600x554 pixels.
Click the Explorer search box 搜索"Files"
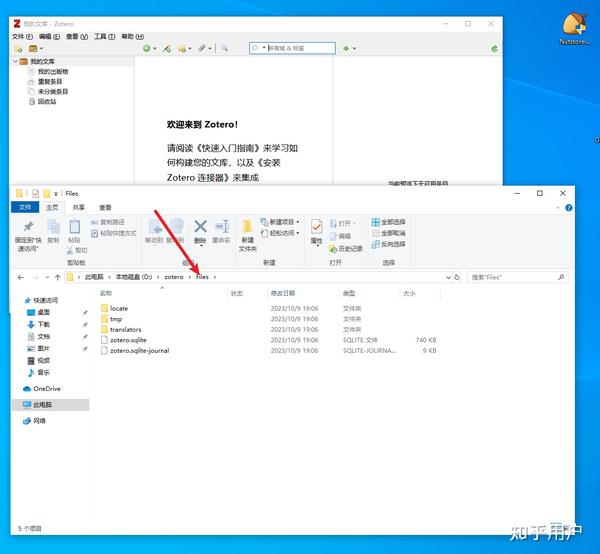pos(518,277)
